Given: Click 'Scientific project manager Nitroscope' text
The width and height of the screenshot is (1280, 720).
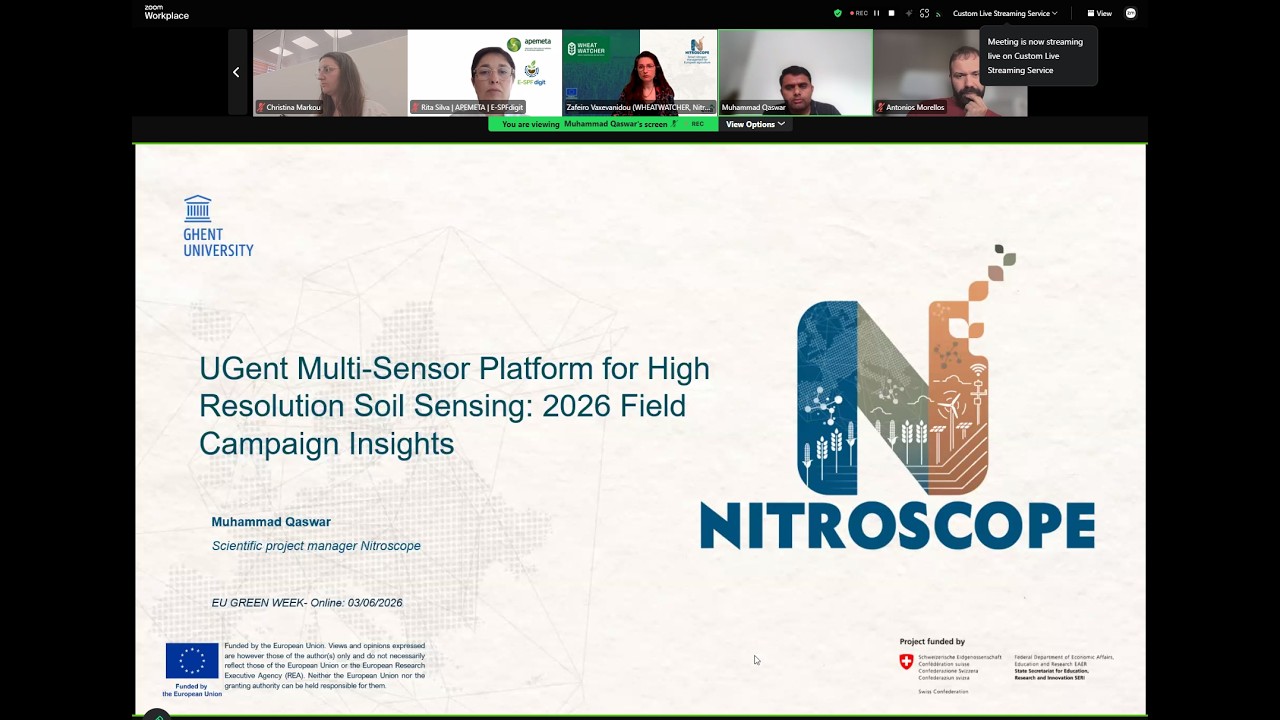Looking at the screenshot, I should coord(316,546).
